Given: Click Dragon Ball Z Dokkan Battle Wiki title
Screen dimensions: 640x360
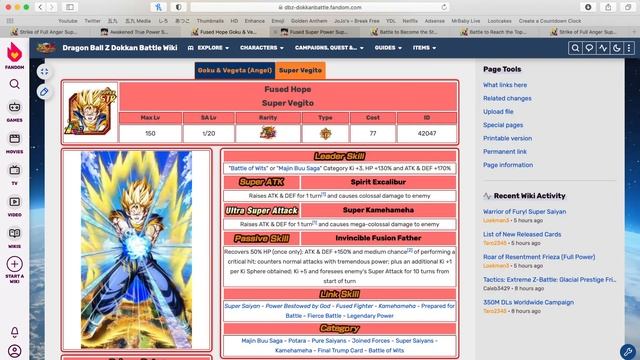Looking at the screenshot, I should (x=120, y=48).
